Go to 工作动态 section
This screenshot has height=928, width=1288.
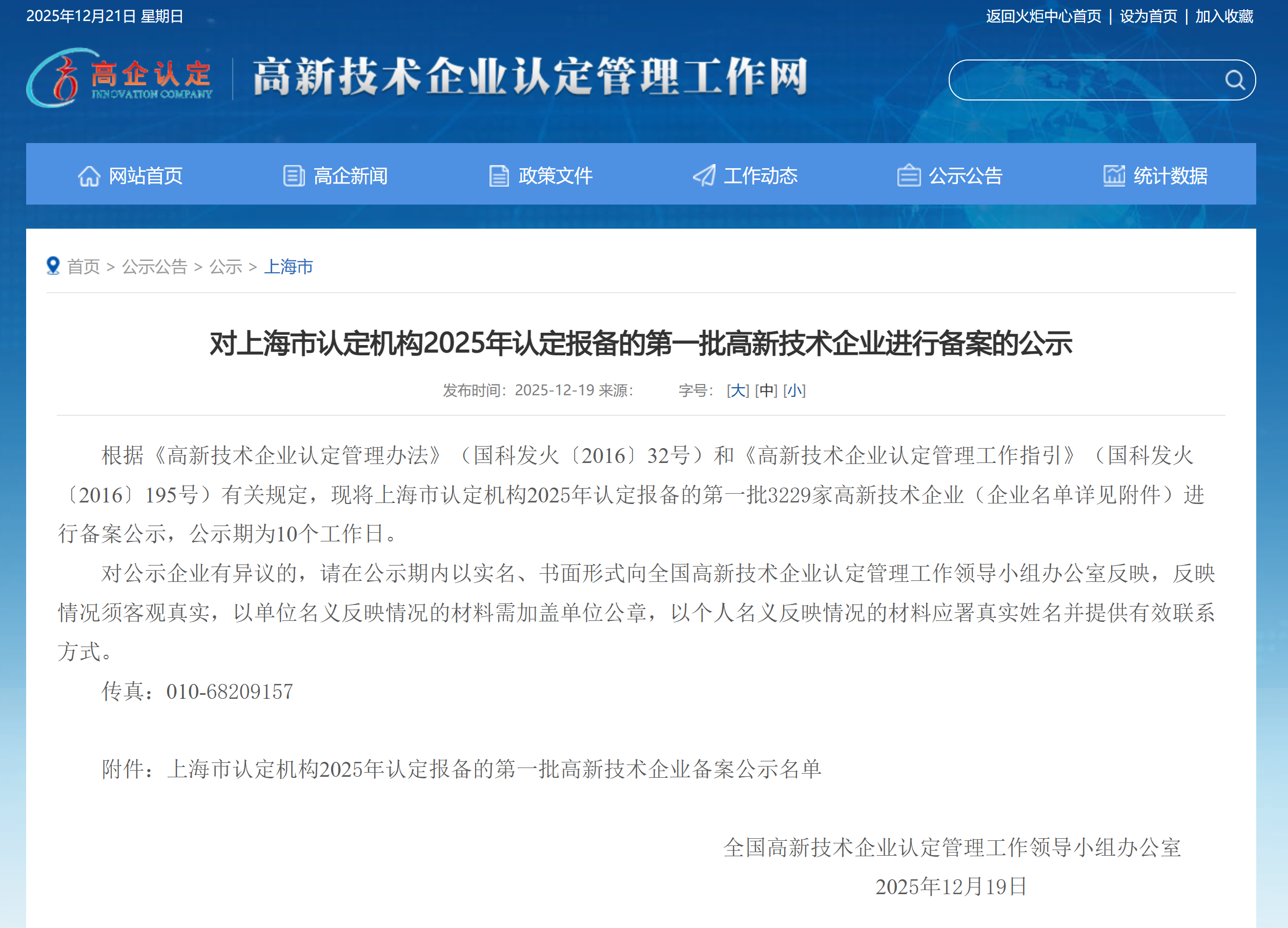point(760,176)
